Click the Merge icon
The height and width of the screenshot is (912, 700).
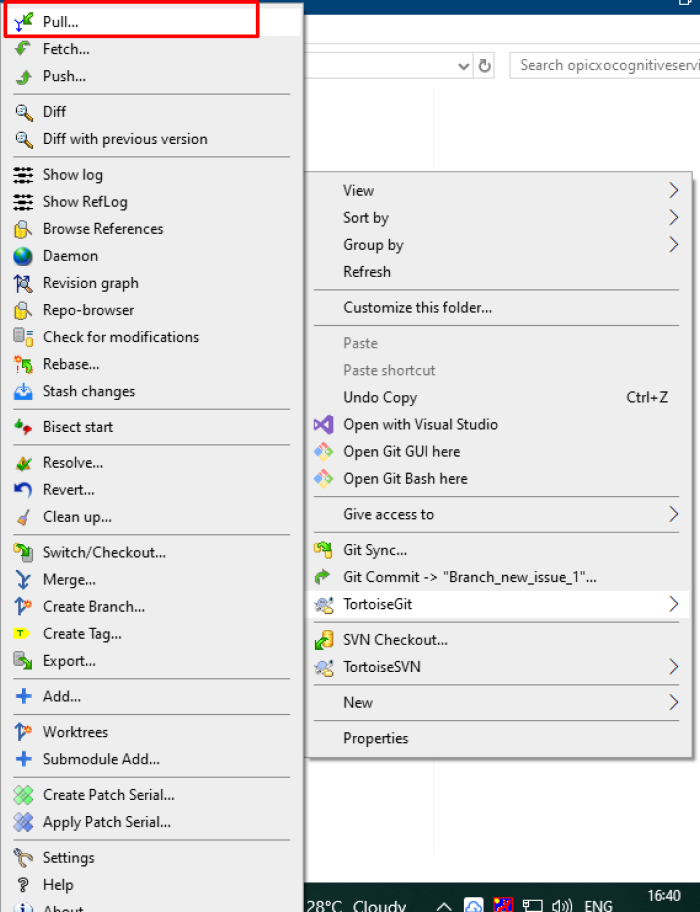(x=23, y=580)
